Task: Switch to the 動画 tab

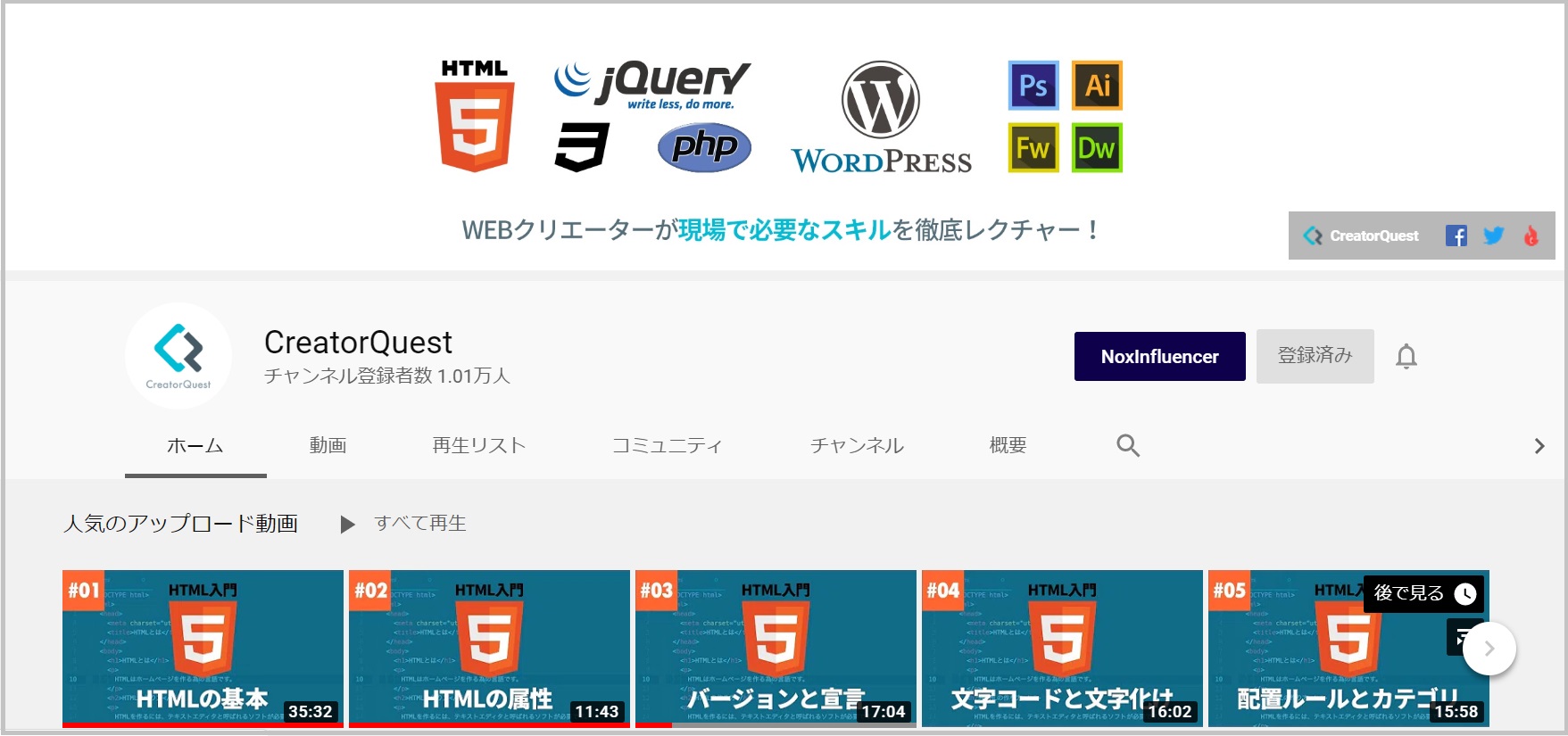Action: (x=328, y=445)
